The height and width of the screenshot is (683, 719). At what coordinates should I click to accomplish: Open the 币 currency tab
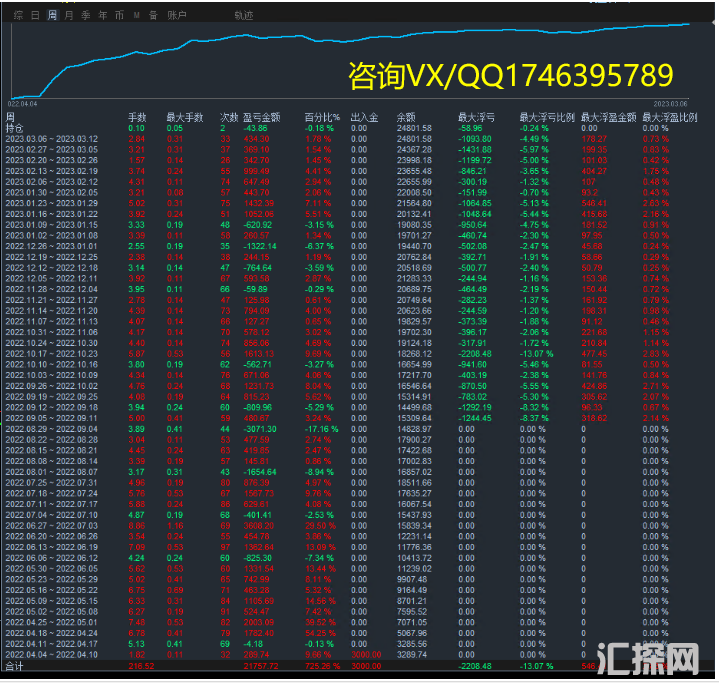tap(119, 16)
